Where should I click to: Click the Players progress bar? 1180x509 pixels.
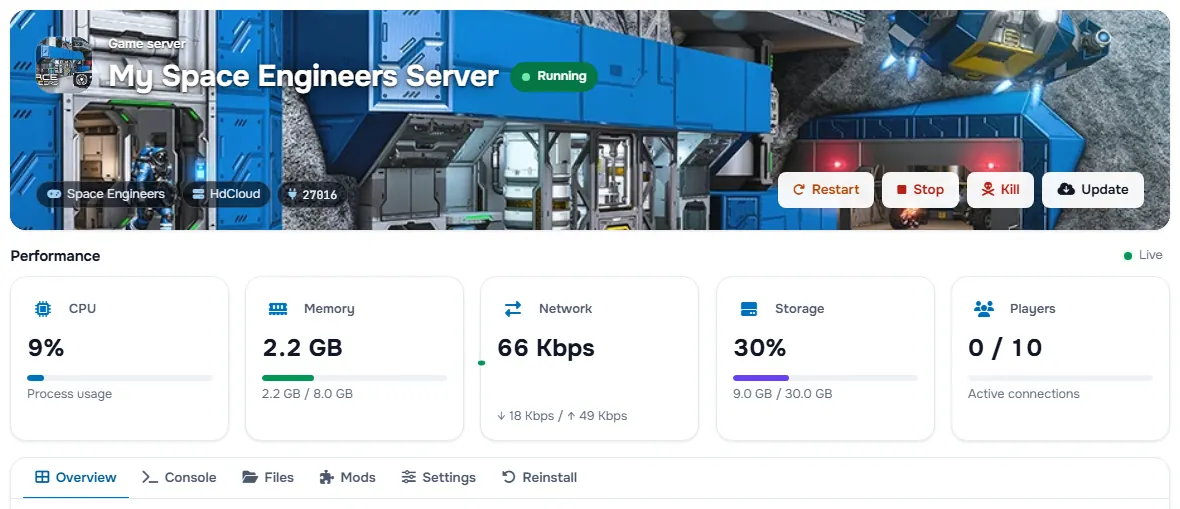point(1060,378)
